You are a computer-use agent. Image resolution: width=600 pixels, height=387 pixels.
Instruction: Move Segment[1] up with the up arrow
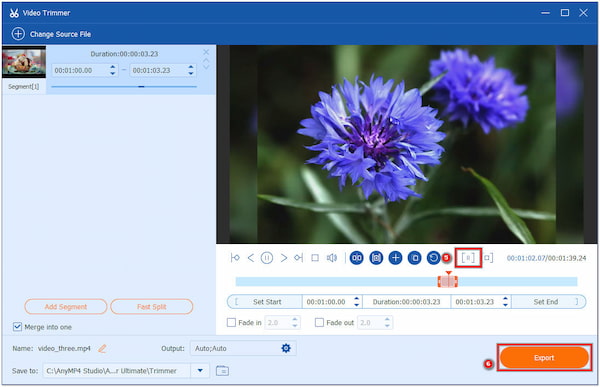click(206, 60)
